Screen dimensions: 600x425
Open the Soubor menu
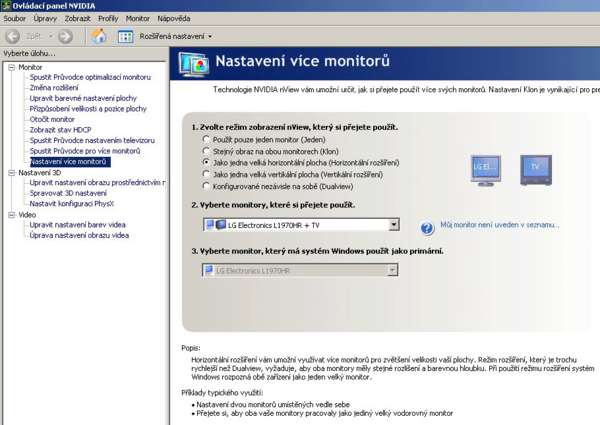click(x=15, y=18)
